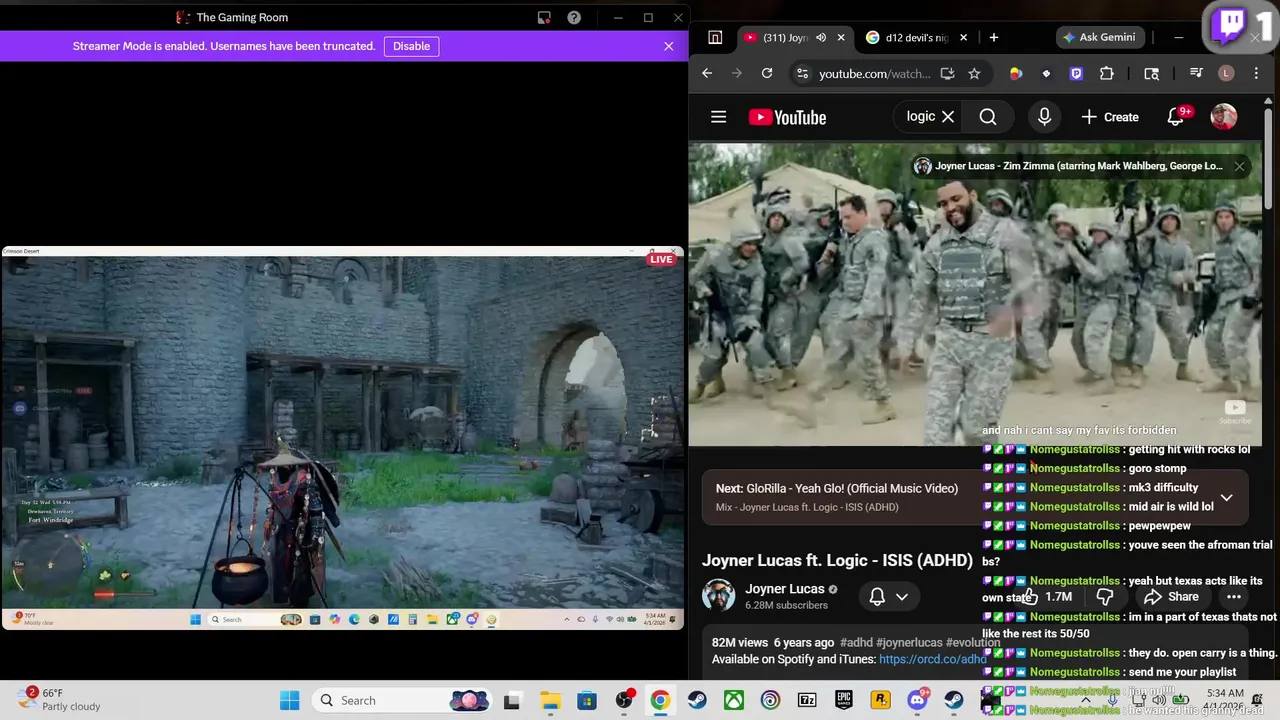Open the taskbar clock showing 5:34 AM
Image resolution: width=1280 pixels, height=720 pixels.
(1226, 700)
